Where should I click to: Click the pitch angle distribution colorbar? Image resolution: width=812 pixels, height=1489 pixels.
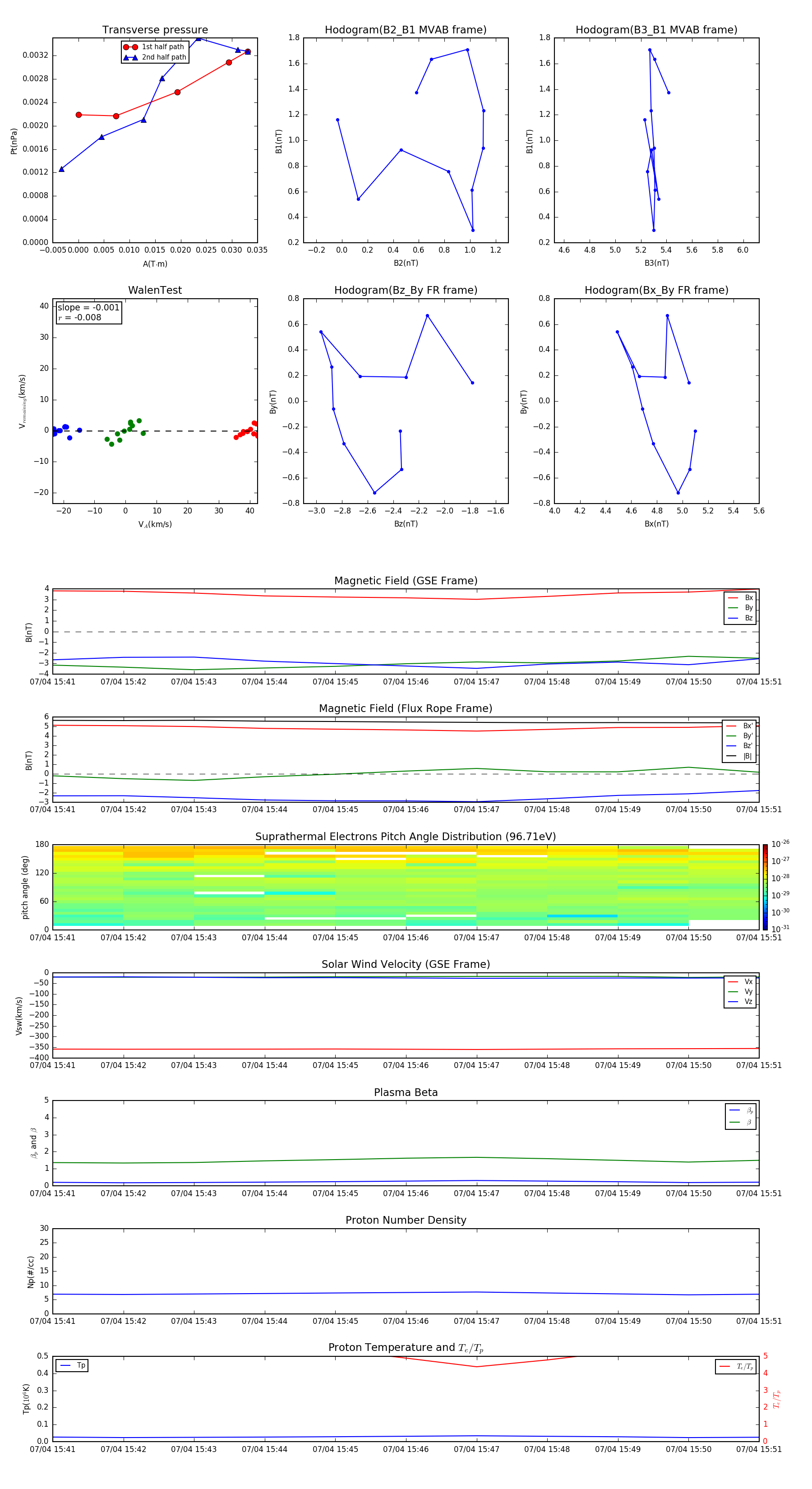pyautogui.click(x=765, y=886)
